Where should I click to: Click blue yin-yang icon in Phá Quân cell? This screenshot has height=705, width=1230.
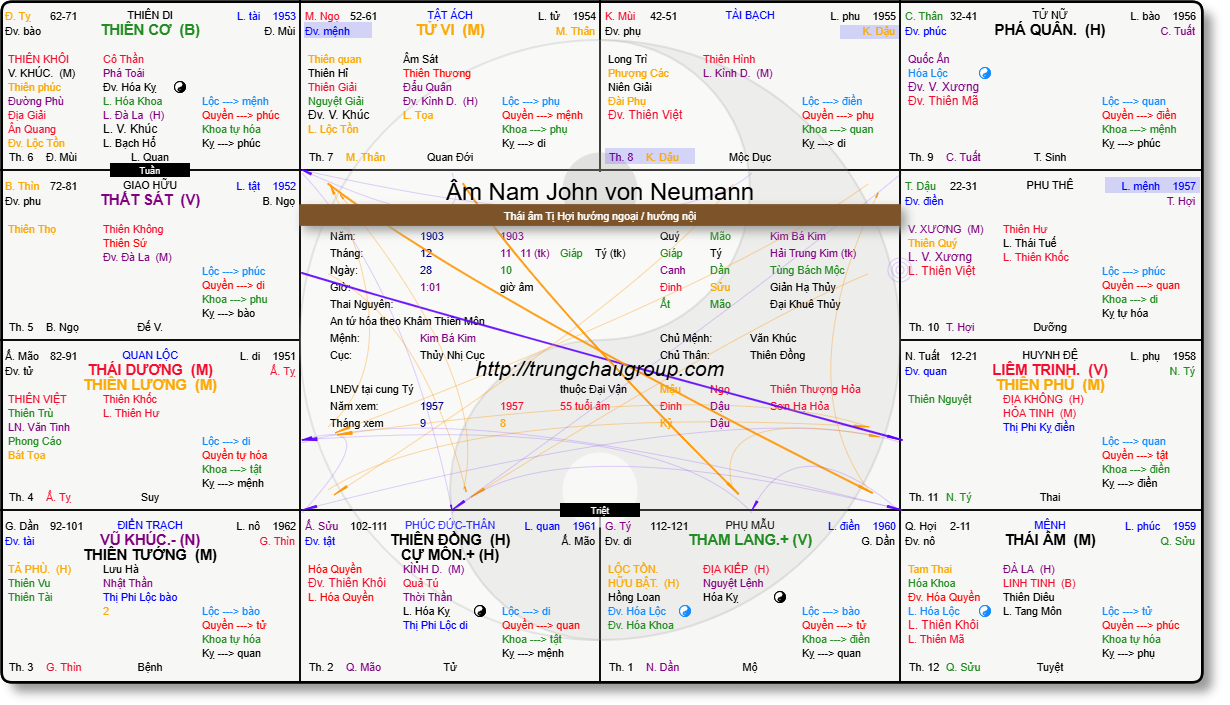pyautogui.click(x=984, y=73)
